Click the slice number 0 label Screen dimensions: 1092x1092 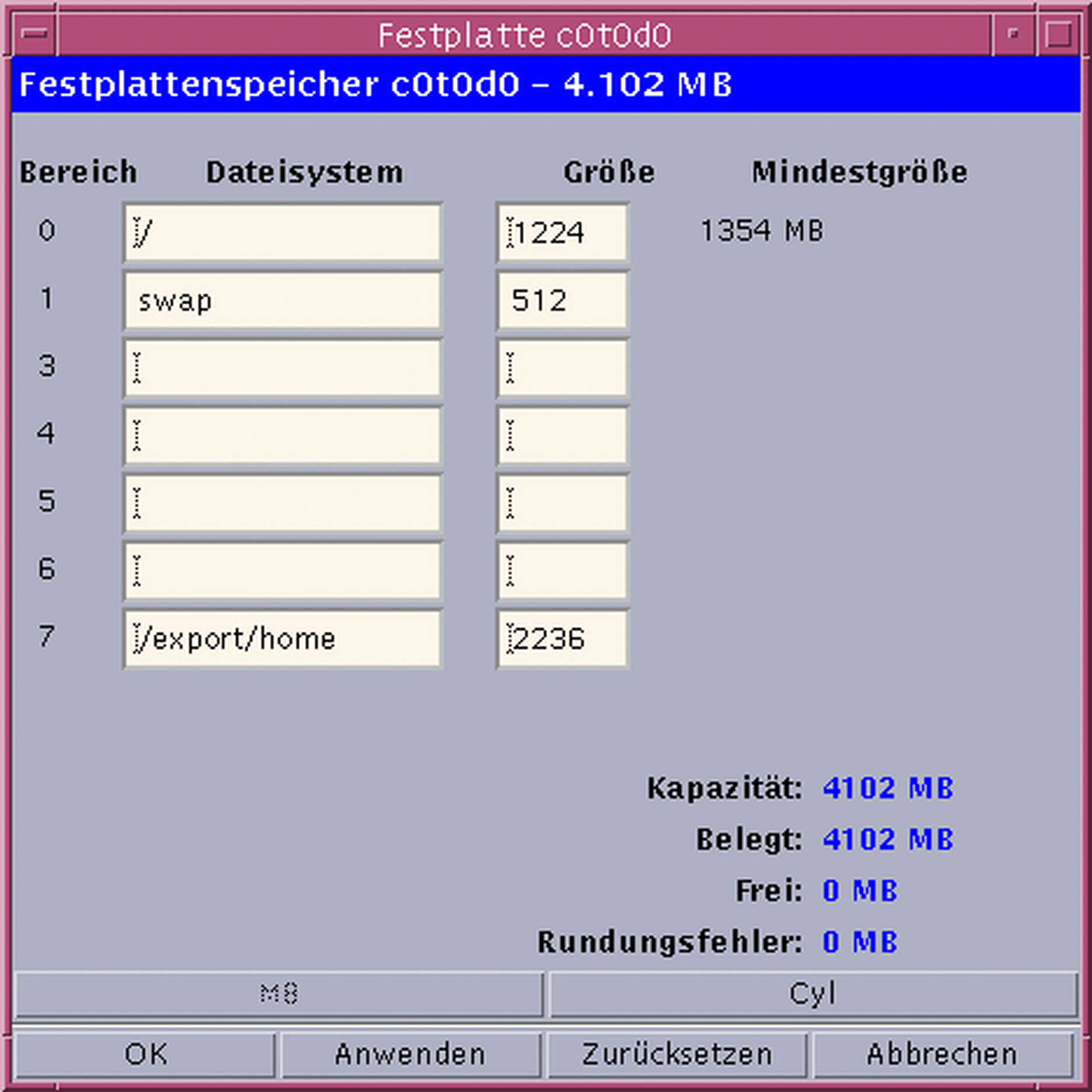pos(47,230)
